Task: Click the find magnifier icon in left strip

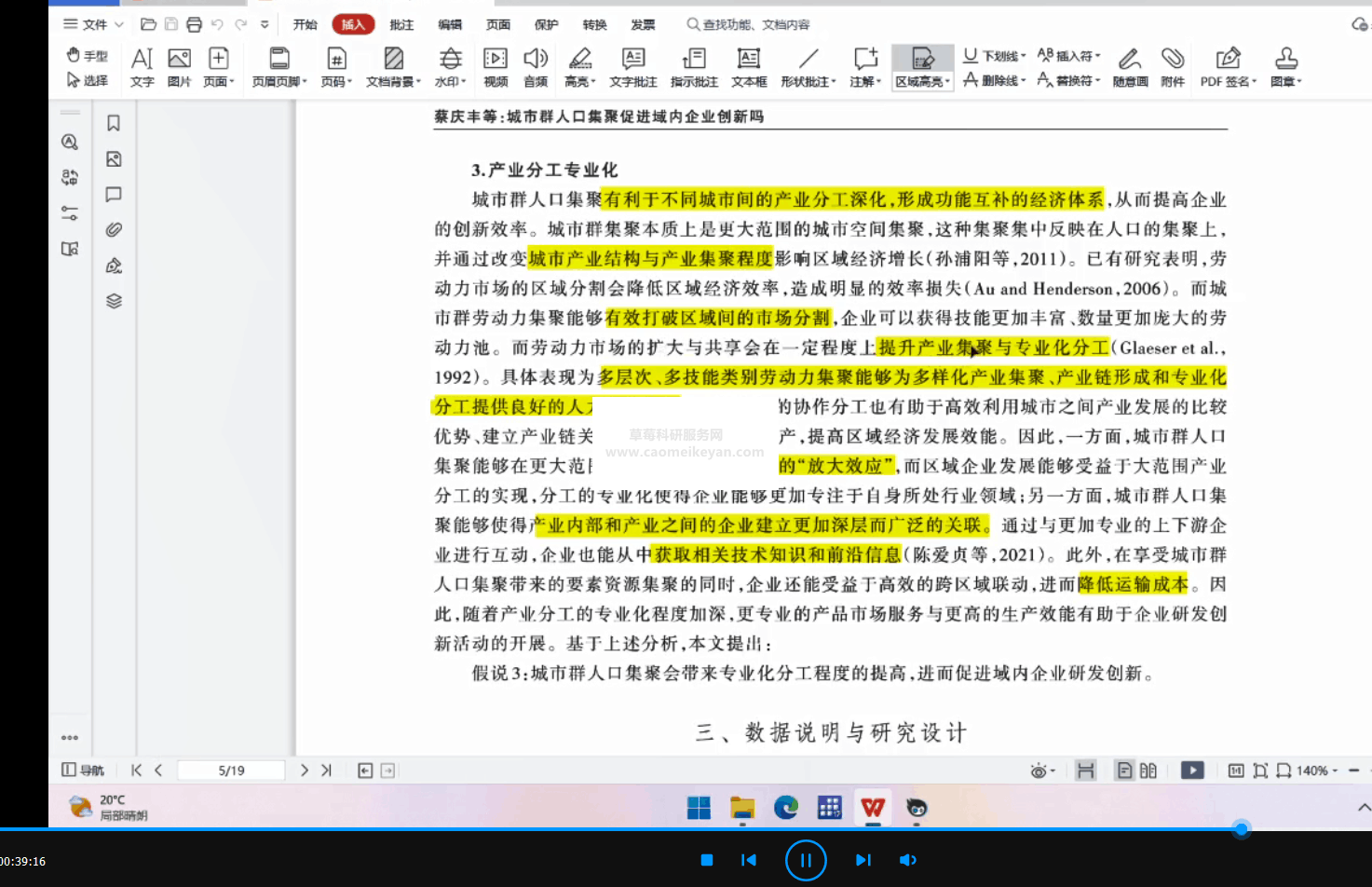Action: (70, 142)
